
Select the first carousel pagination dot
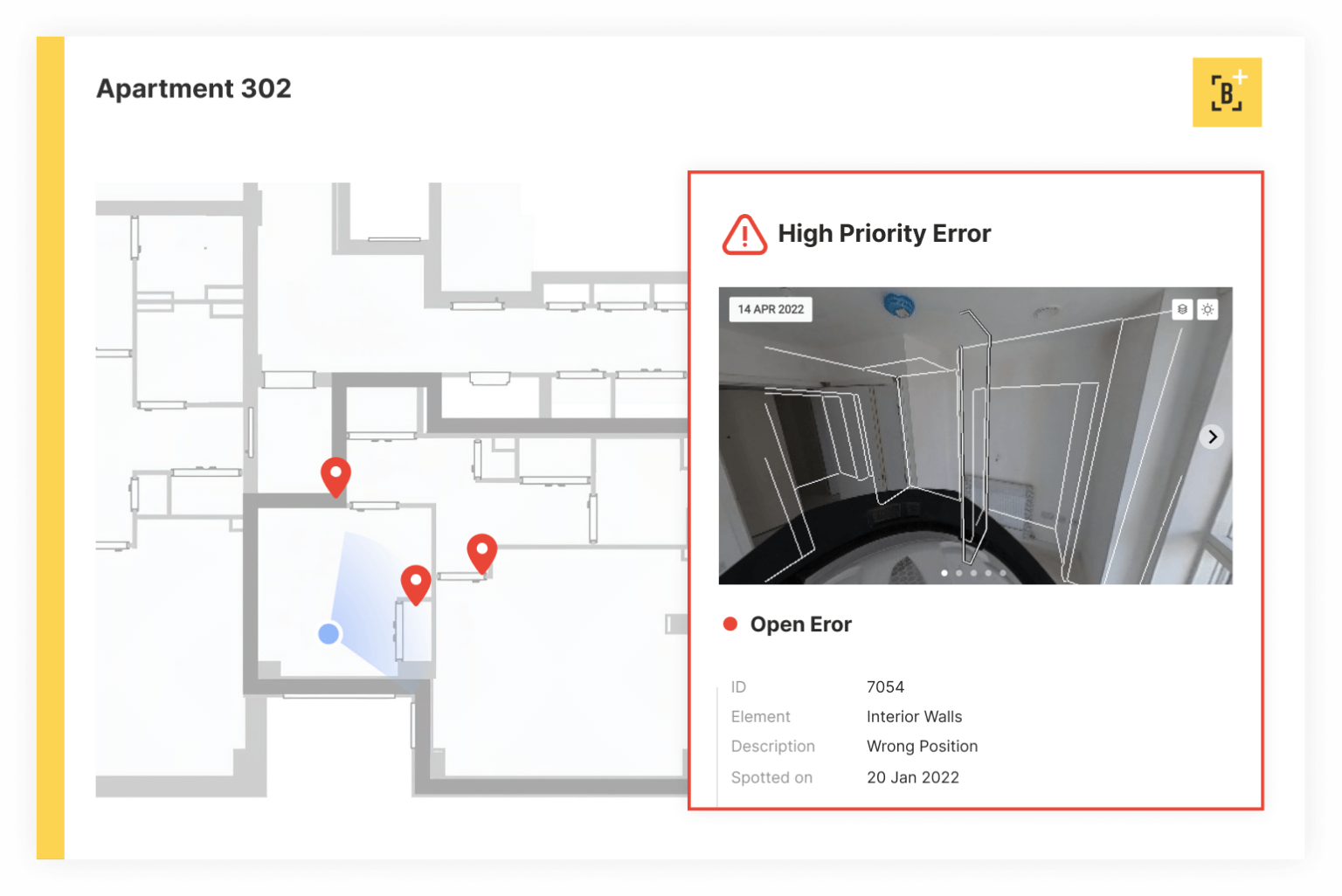click(x=944, y=573)
